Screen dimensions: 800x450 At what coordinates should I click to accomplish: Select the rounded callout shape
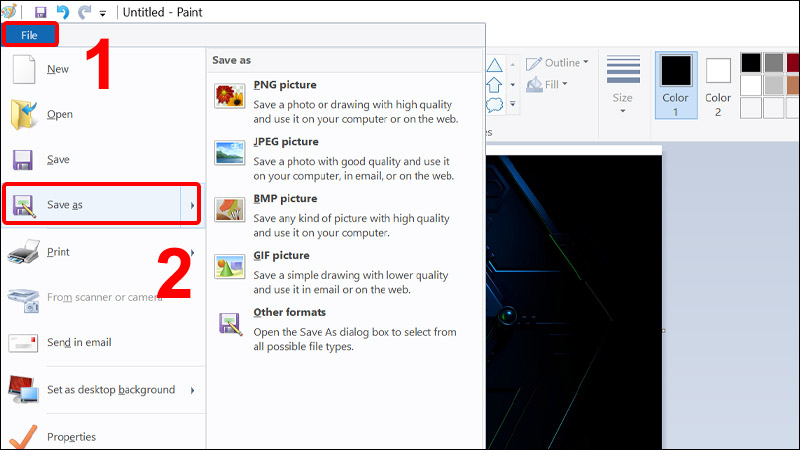pos(494,105)
